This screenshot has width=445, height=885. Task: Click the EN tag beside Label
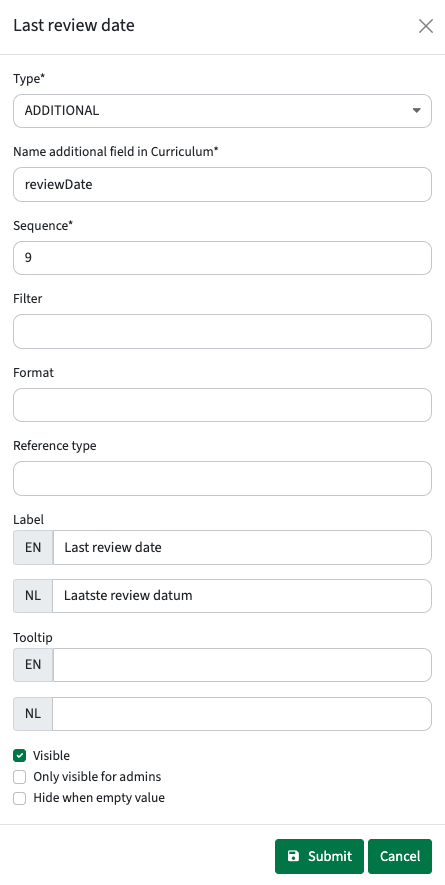pyautogui.click(x=33, y=547)
